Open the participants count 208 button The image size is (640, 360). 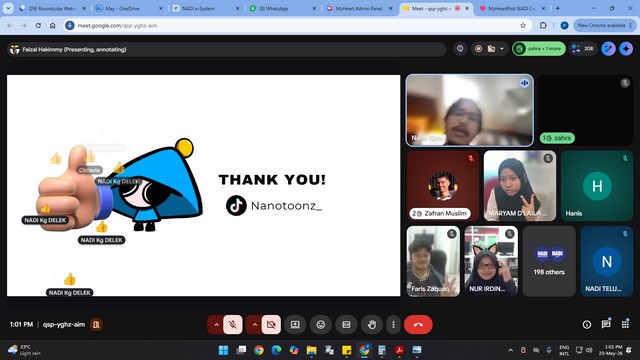click(583, 49)
